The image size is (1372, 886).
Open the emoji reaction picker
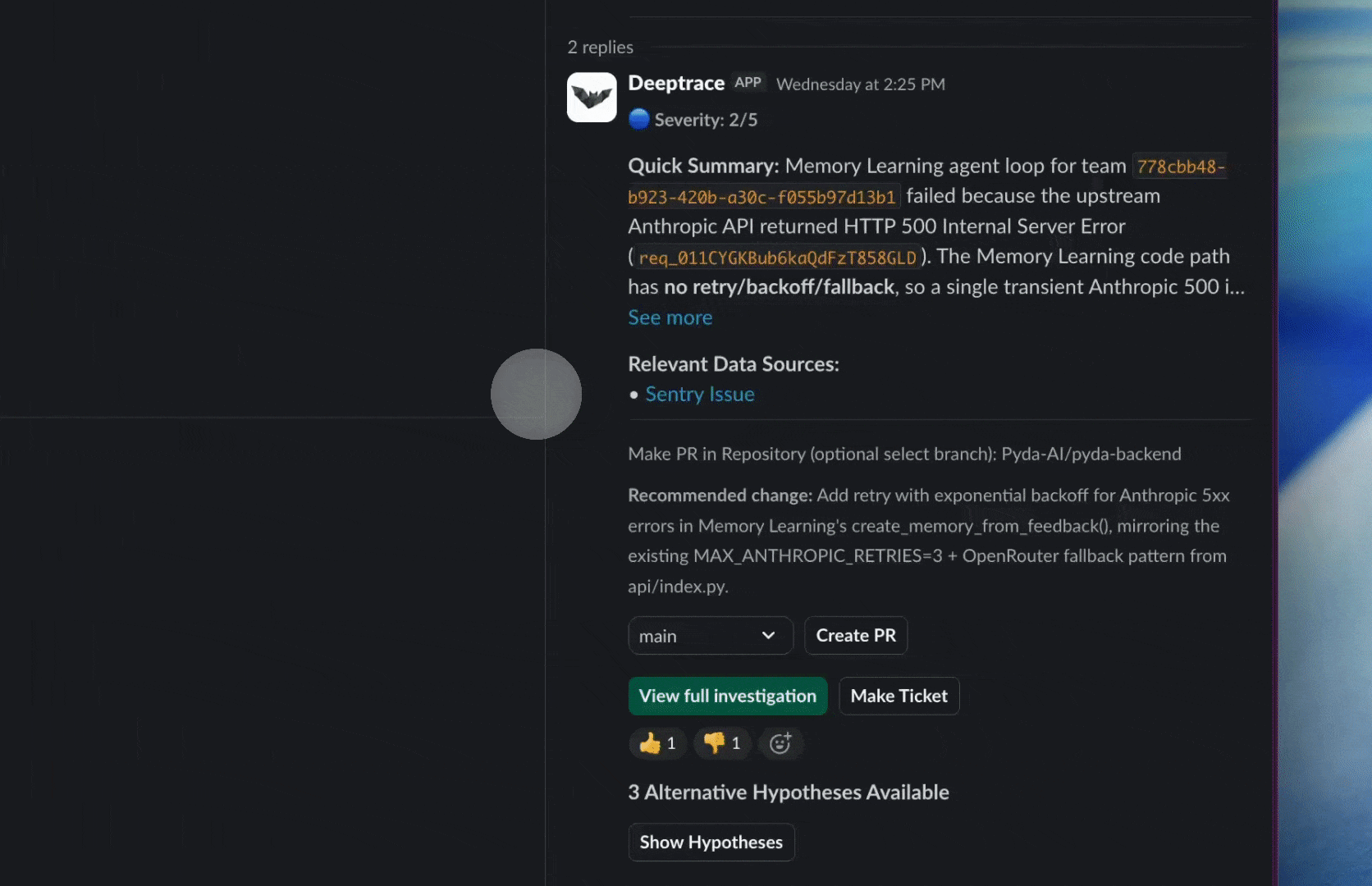(x=780, y=743)
